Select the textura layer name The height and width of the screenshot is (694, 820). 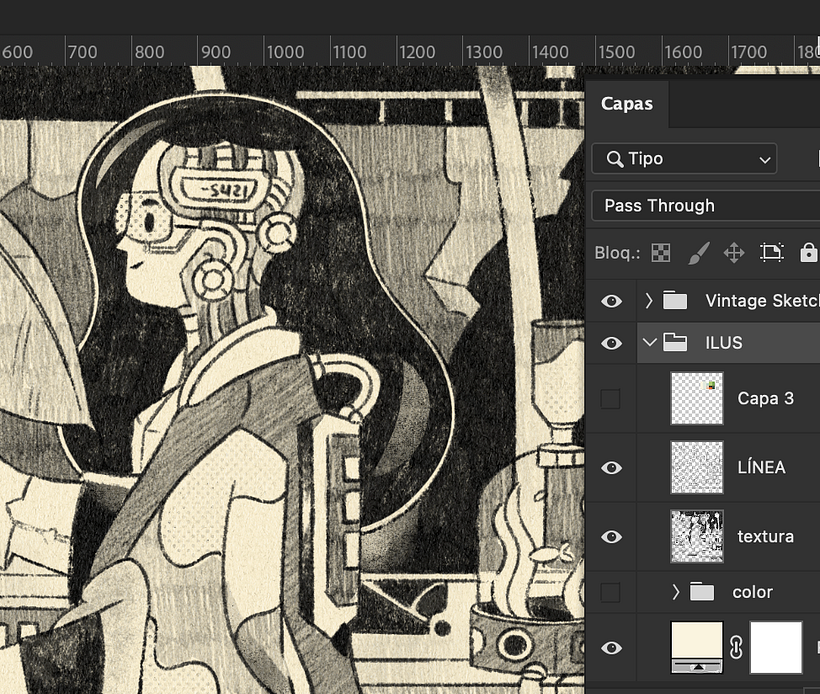point(766,537)
